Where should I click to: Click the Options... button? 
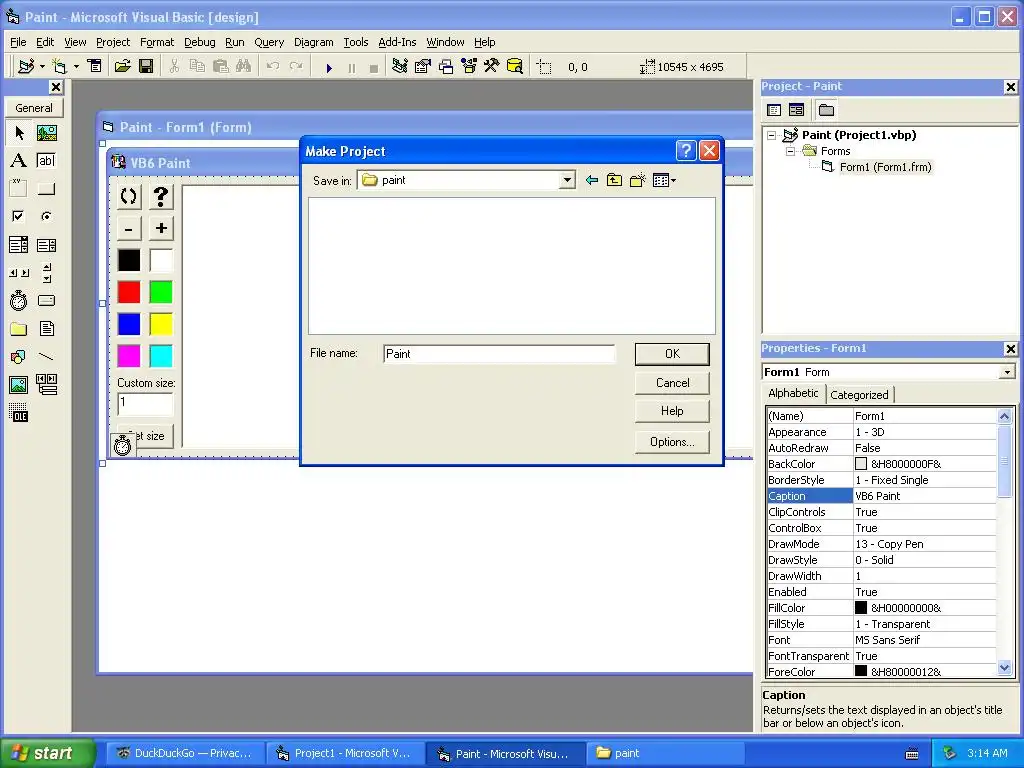point(672,442)
